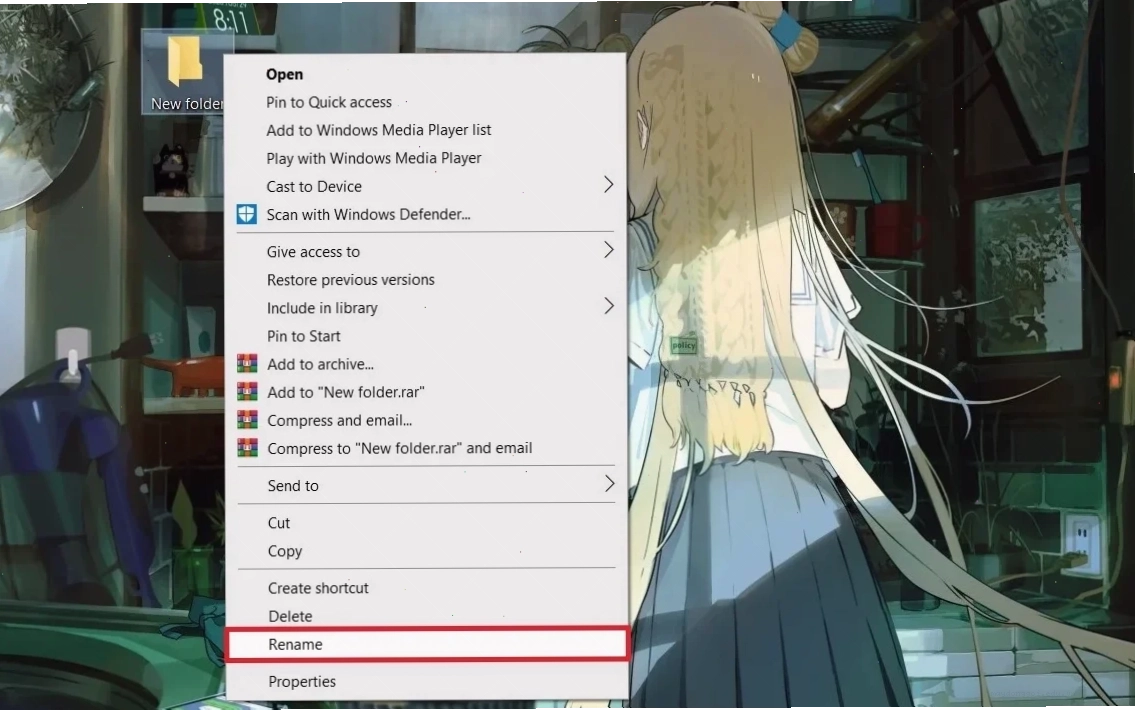Expand the Give access to submenu arrow
The width and height of the screenshot is (1135, 710).
click(x=608, y=250)
